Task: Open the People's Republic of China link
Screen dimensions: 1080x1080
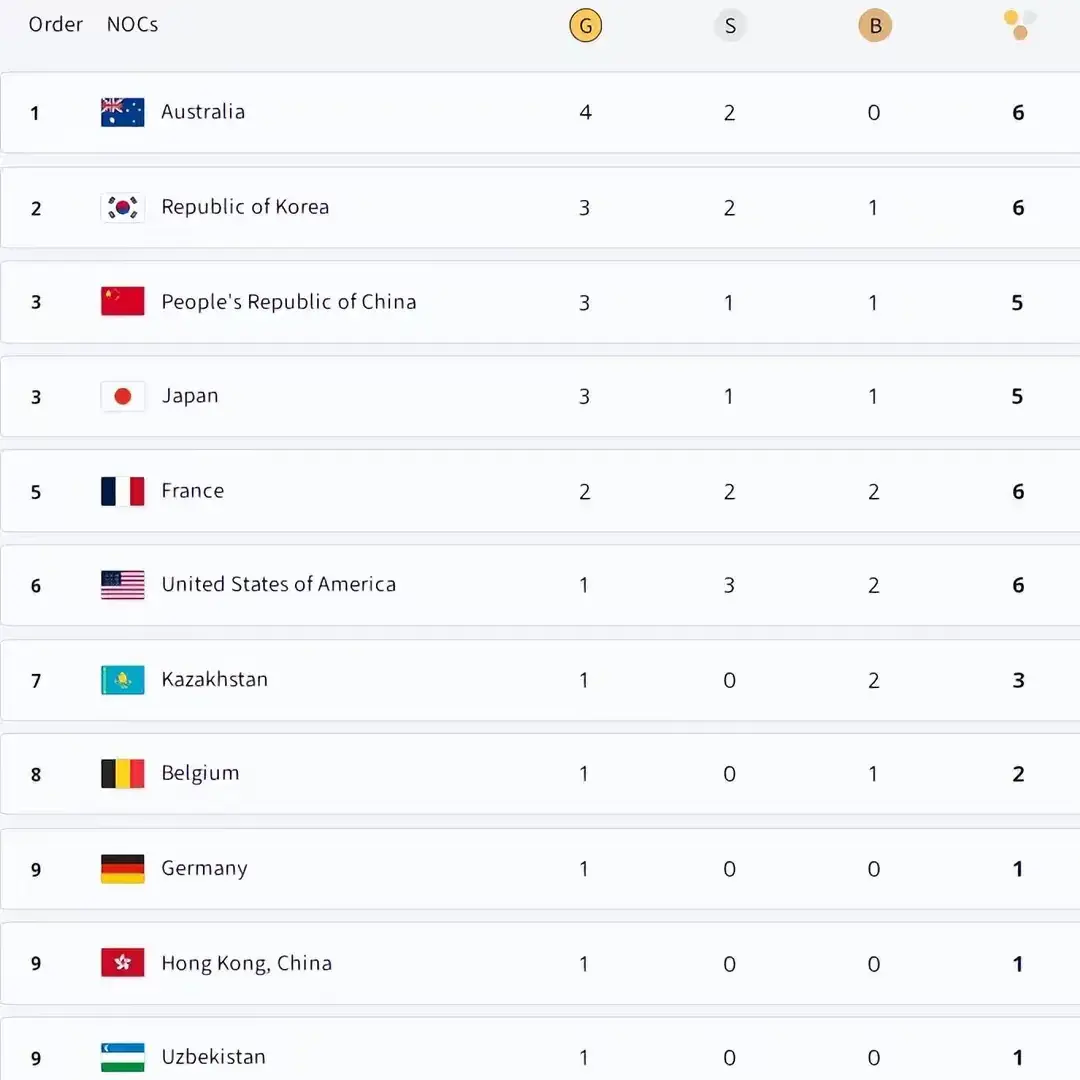Action: pyautogui.click(x=288, y=302)
